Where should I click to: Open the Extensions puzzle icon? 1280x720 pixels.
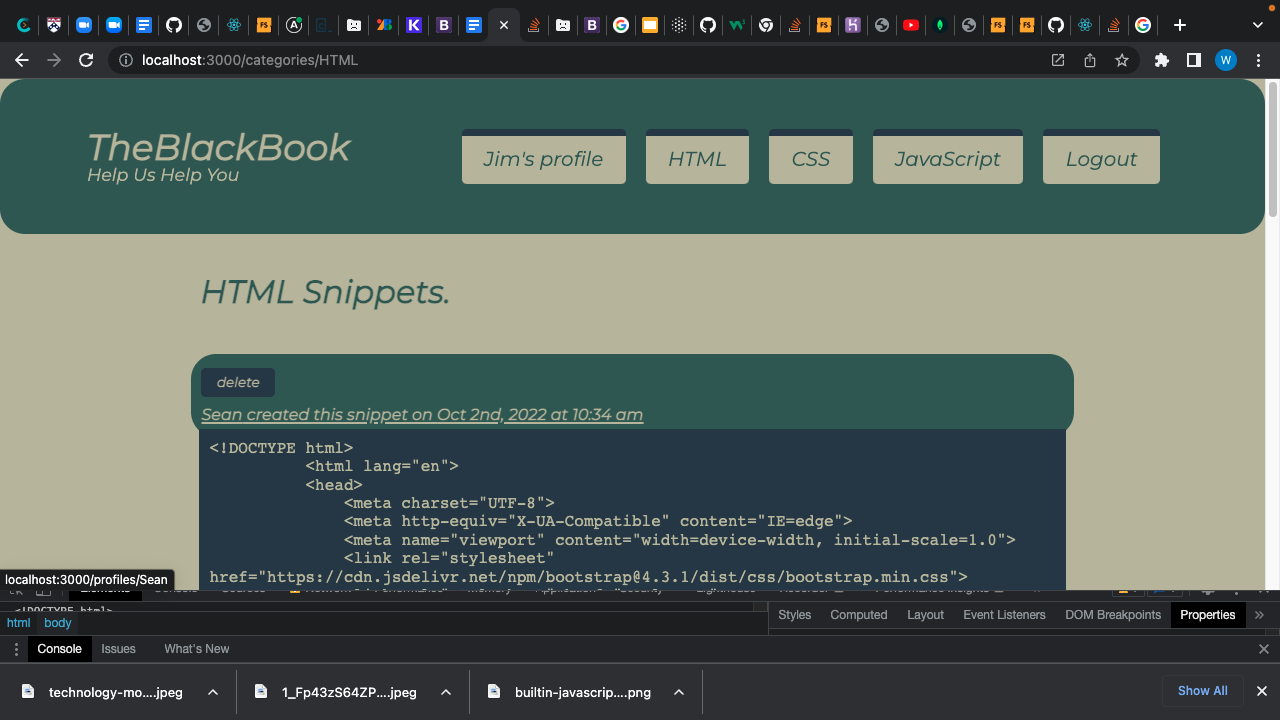point(1161,60)
